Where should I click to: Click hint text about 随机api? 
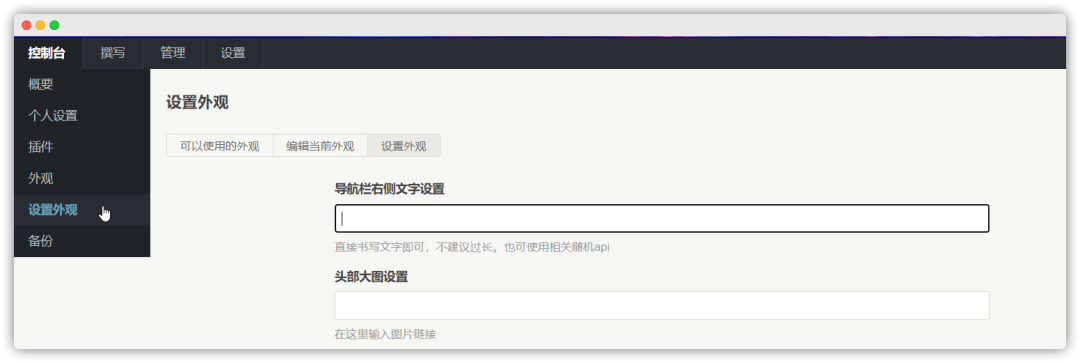pos(472,247)
